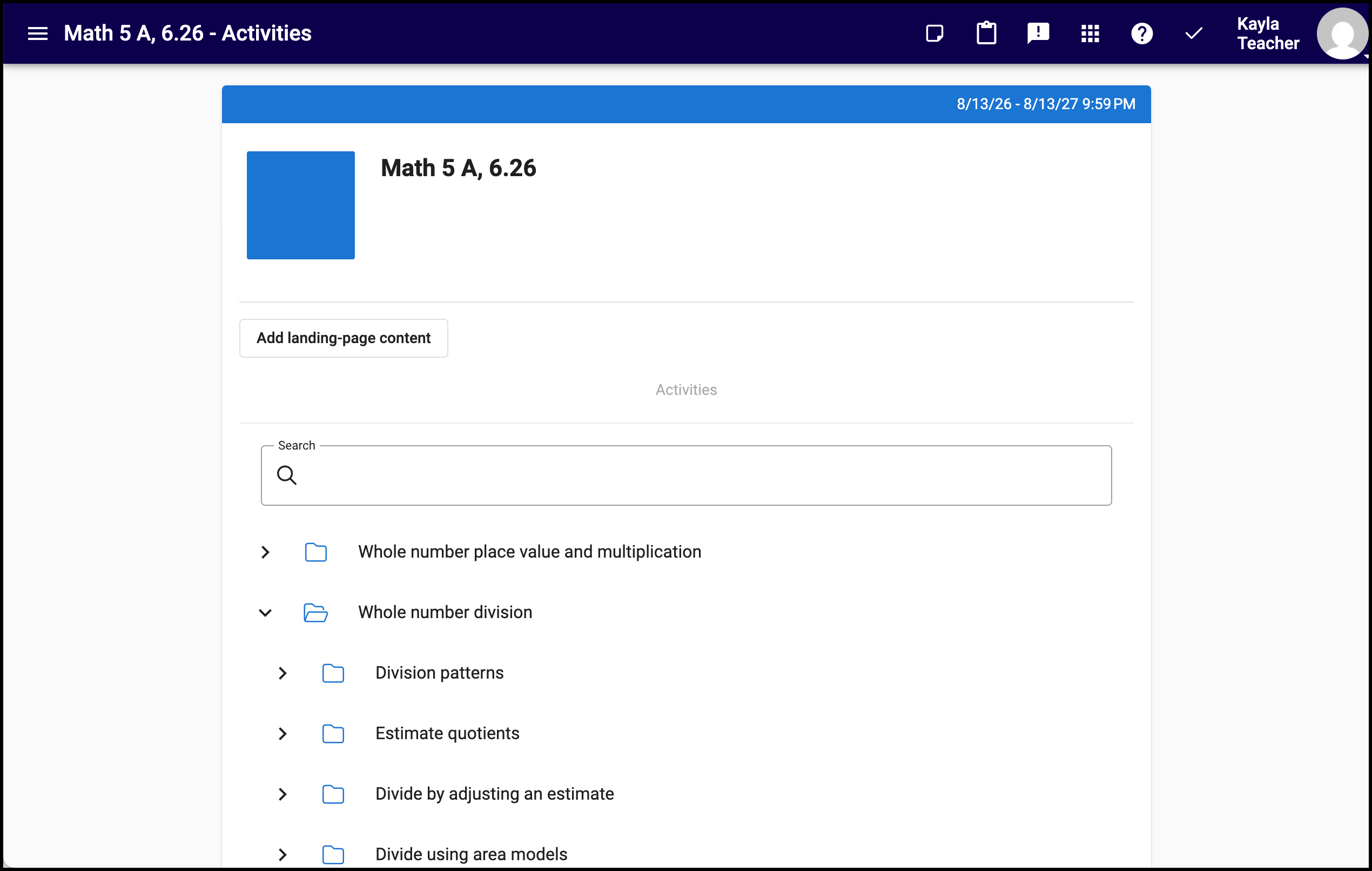Open Kayla Teacher profile avatar
The image size is (1372, 871).
point(1342,33)
